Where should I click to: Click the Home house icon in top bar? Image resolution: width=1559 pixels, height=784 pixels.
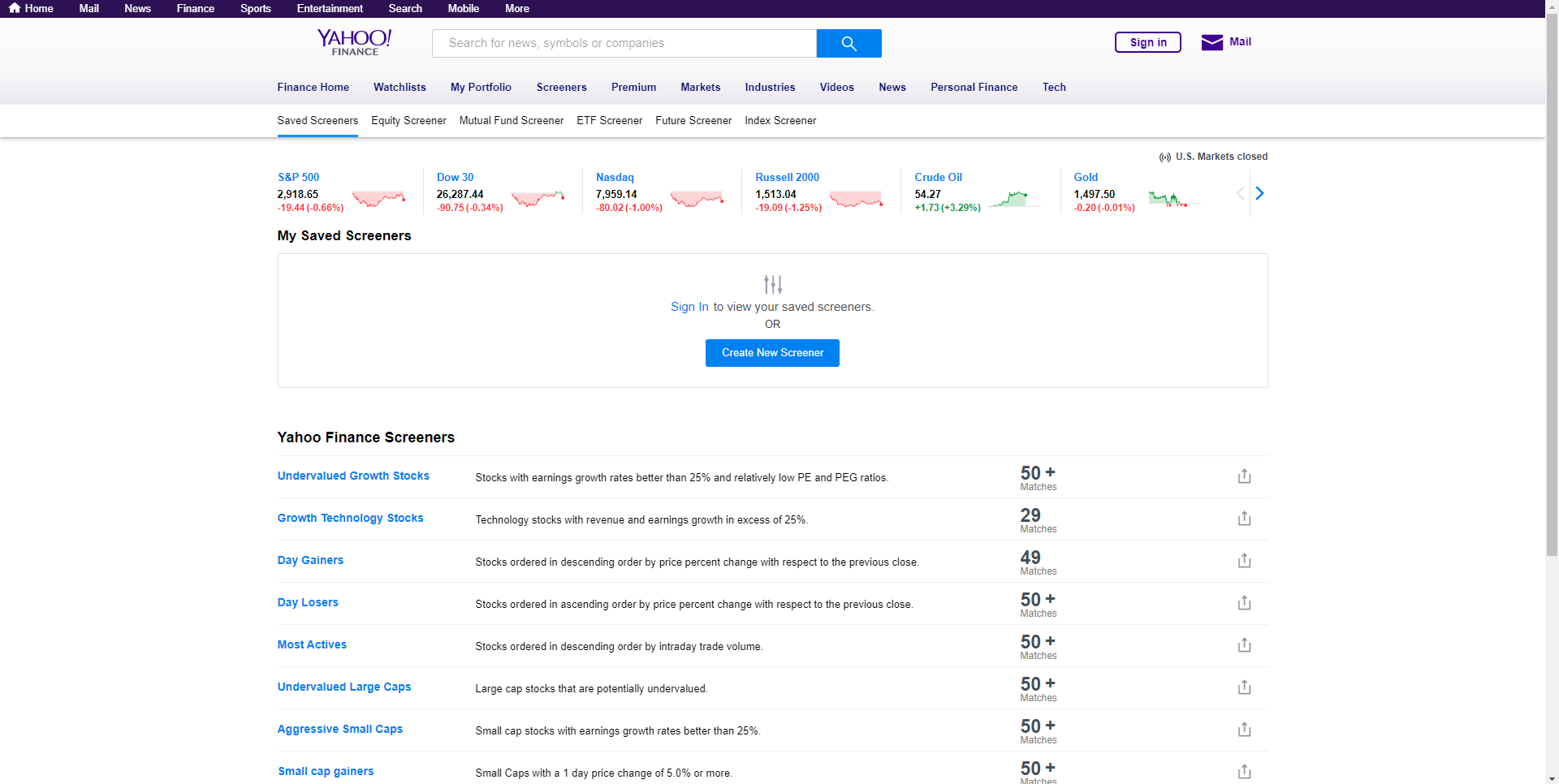point(15,8)
